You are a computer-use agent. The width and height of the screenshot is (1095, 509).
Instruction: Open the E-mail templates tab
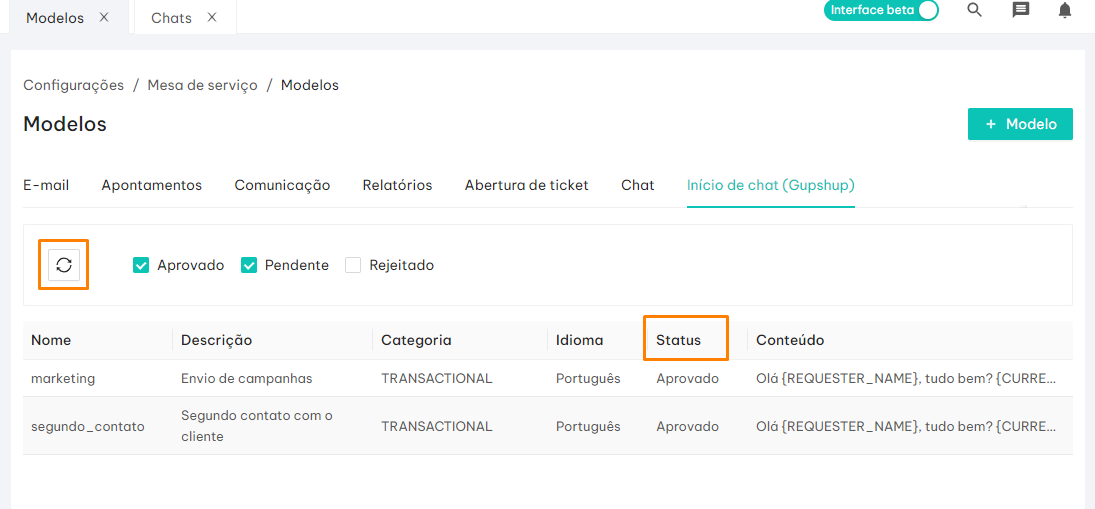click(46, 185)
